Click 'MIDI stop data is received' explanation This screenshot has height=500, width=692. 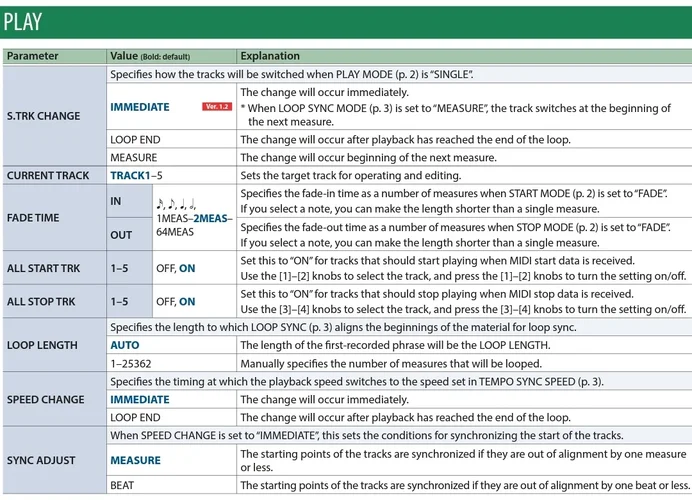[x=463, y=301]
